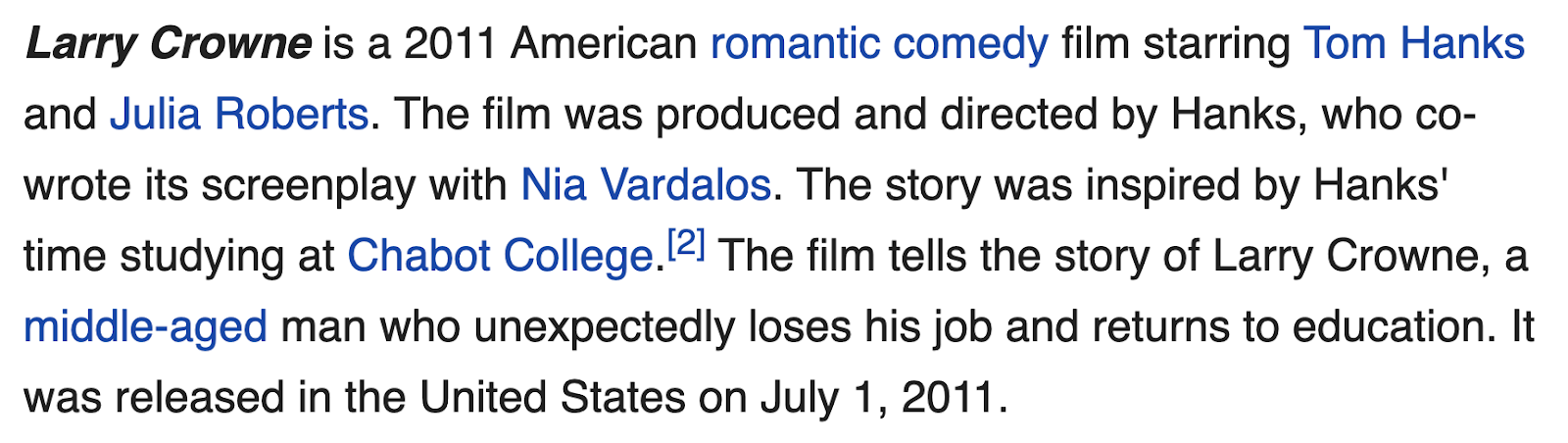Viewport: 1568px width, 443px height.
Task: Click the "United States" text
Action: coord(553,398)
